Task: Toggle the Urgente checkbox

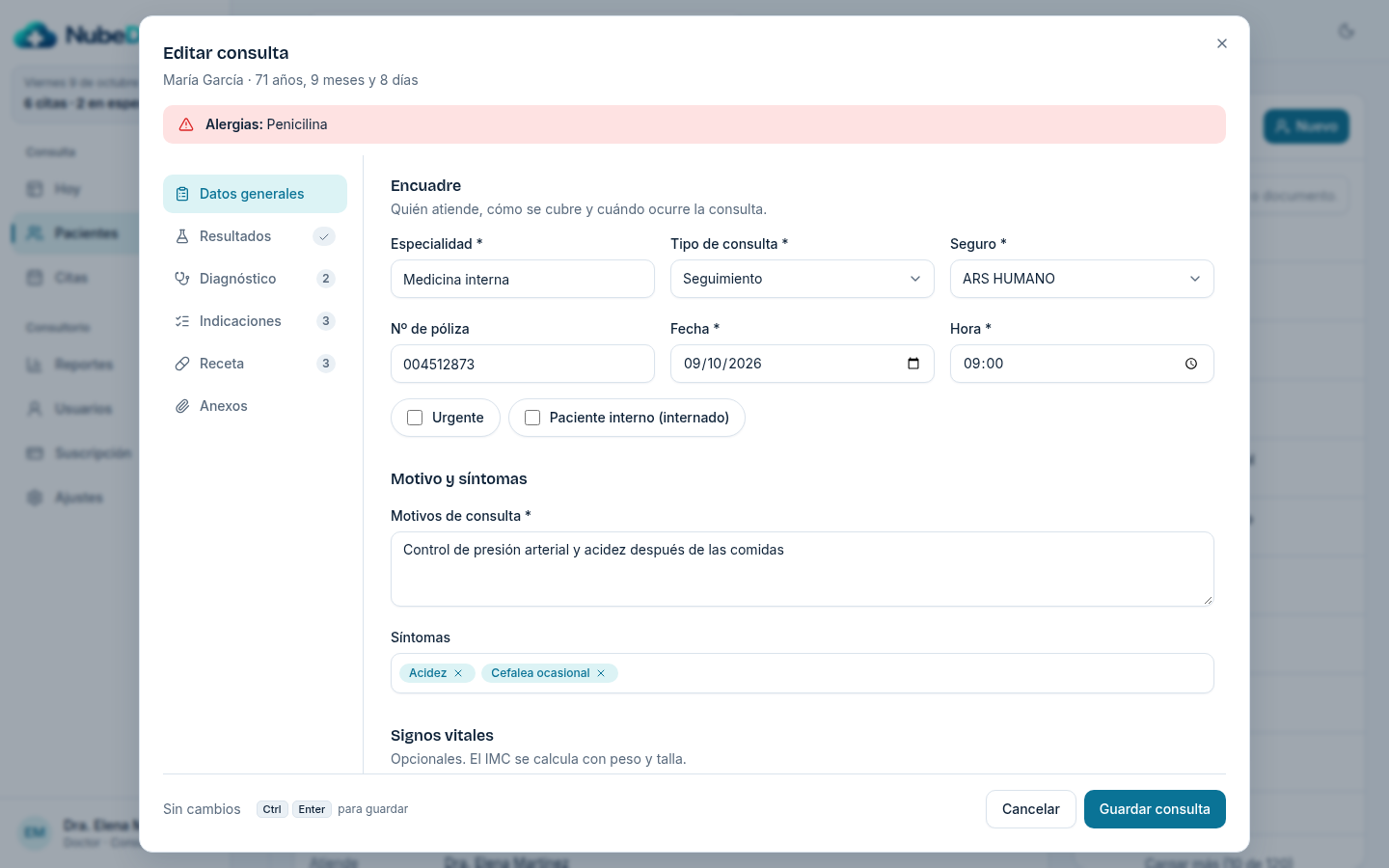Action: point(415,418)
